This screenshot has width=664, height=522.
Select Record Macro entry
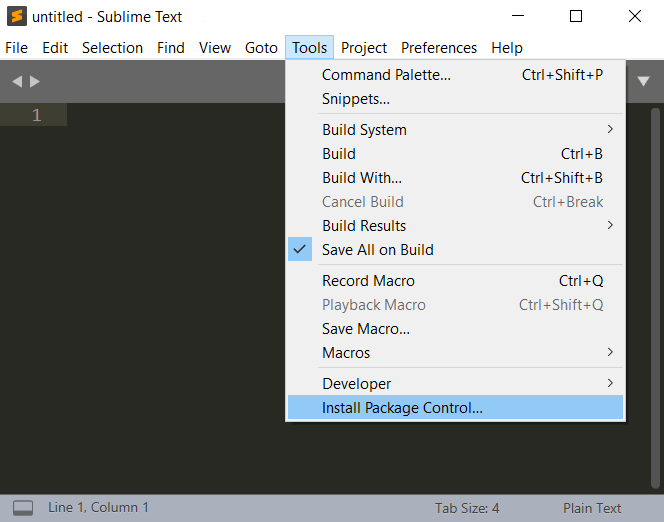[x=455, y=281]
